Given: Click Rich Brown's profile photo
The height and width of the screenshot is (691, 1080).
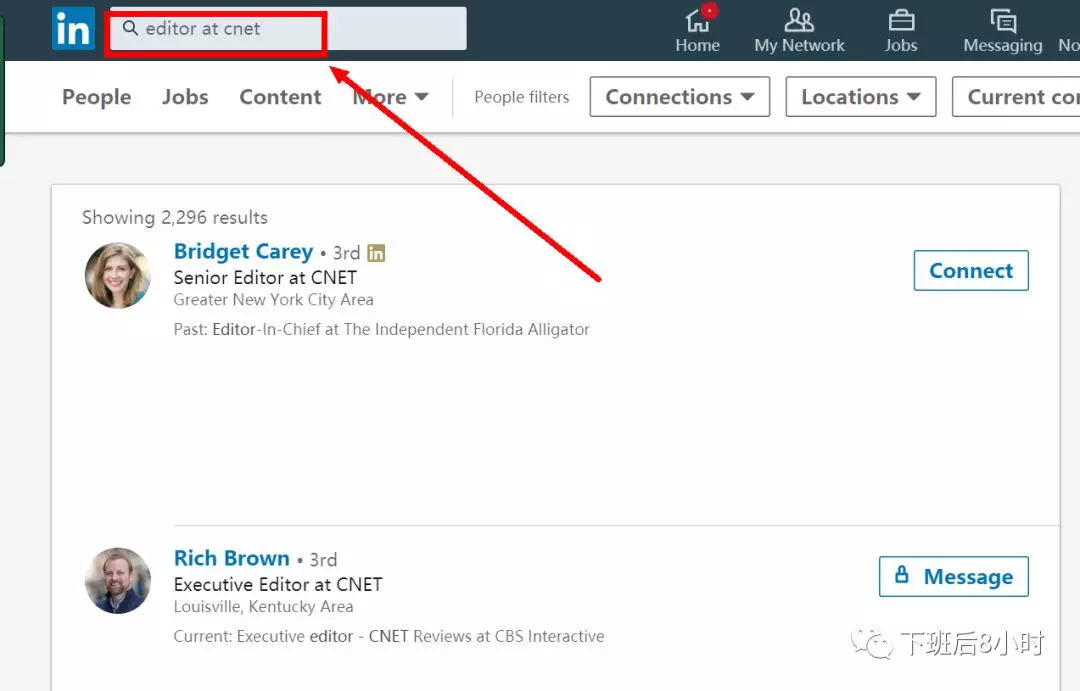Looking at the screenshot, I should pos(118,581).
